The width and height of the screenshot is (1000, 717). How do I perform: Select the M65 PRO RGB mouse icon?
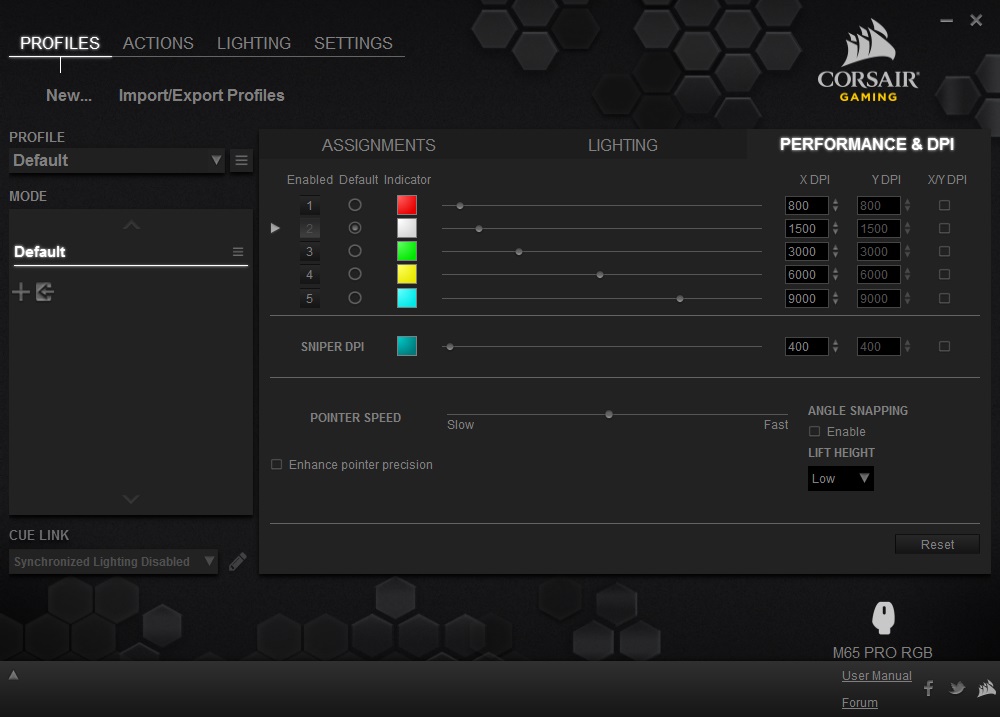883,617
